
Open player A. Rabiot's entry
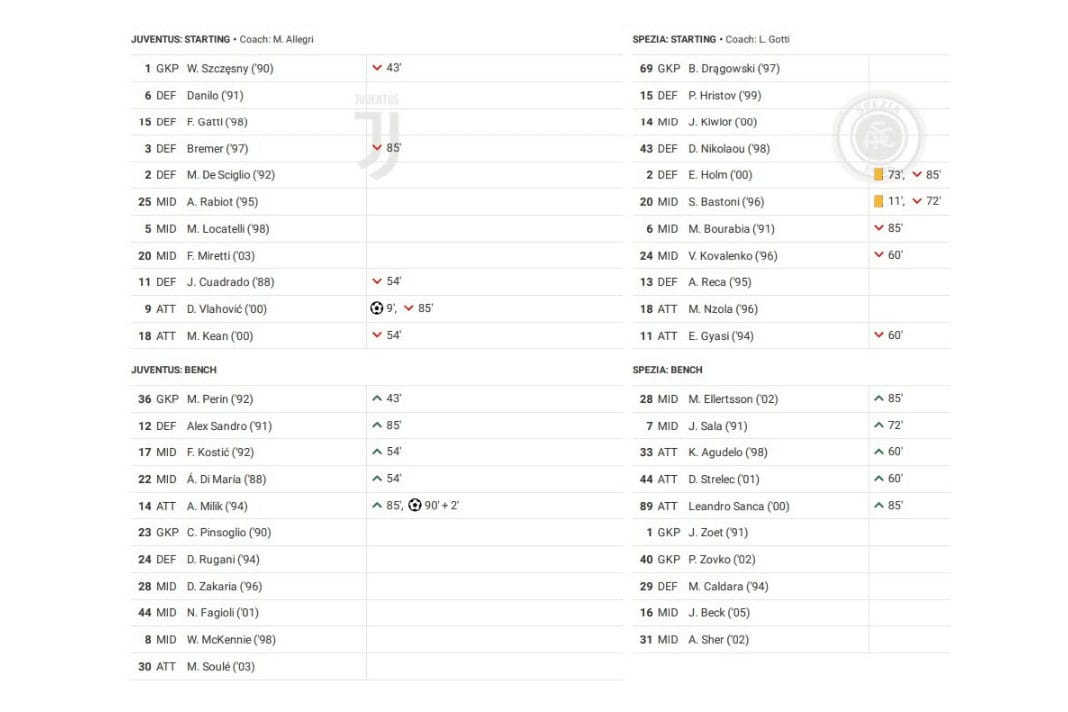222,202
